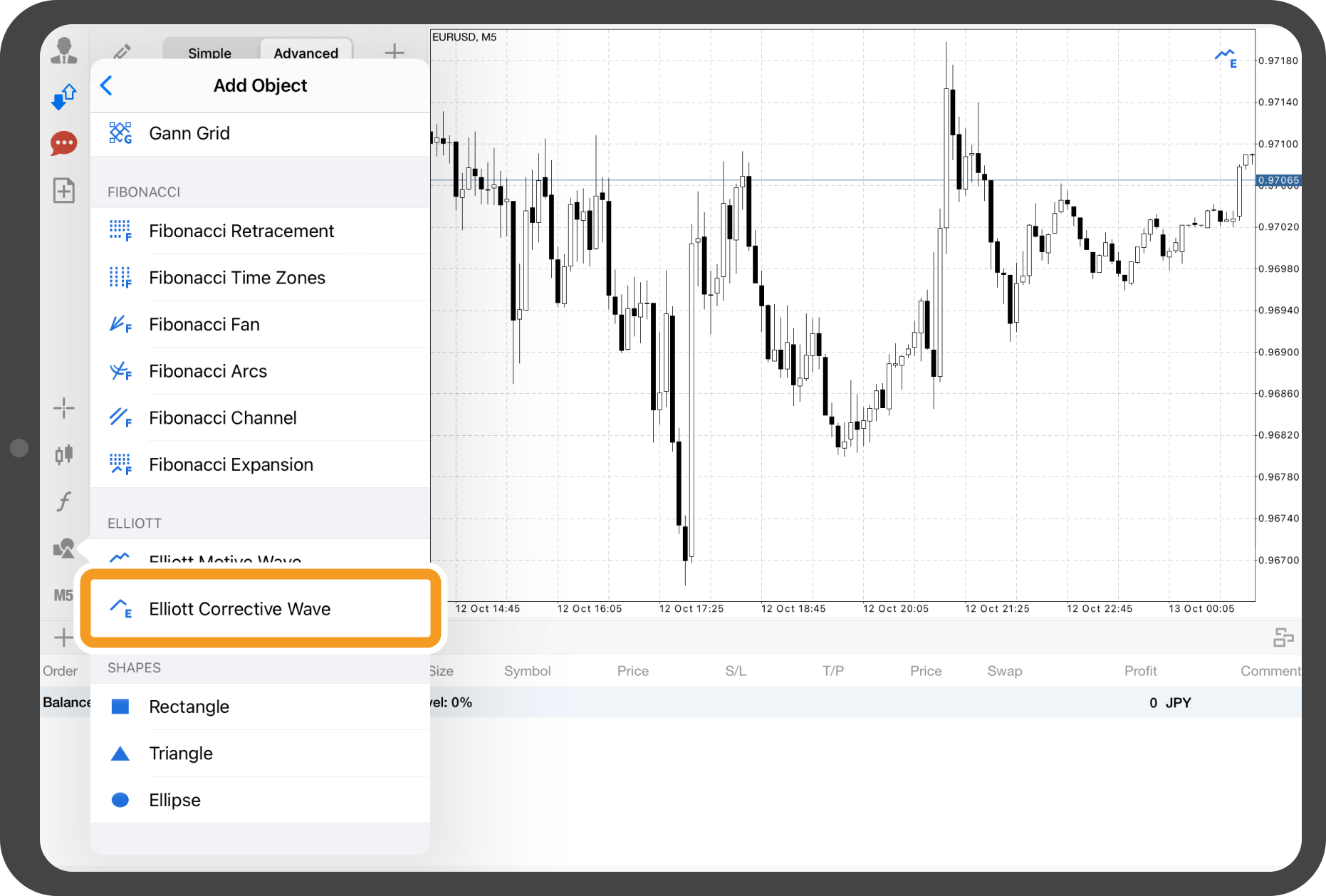Switch to the Simple tab
The height and width of the screenshot is (896, 1326).
(209, 53)
